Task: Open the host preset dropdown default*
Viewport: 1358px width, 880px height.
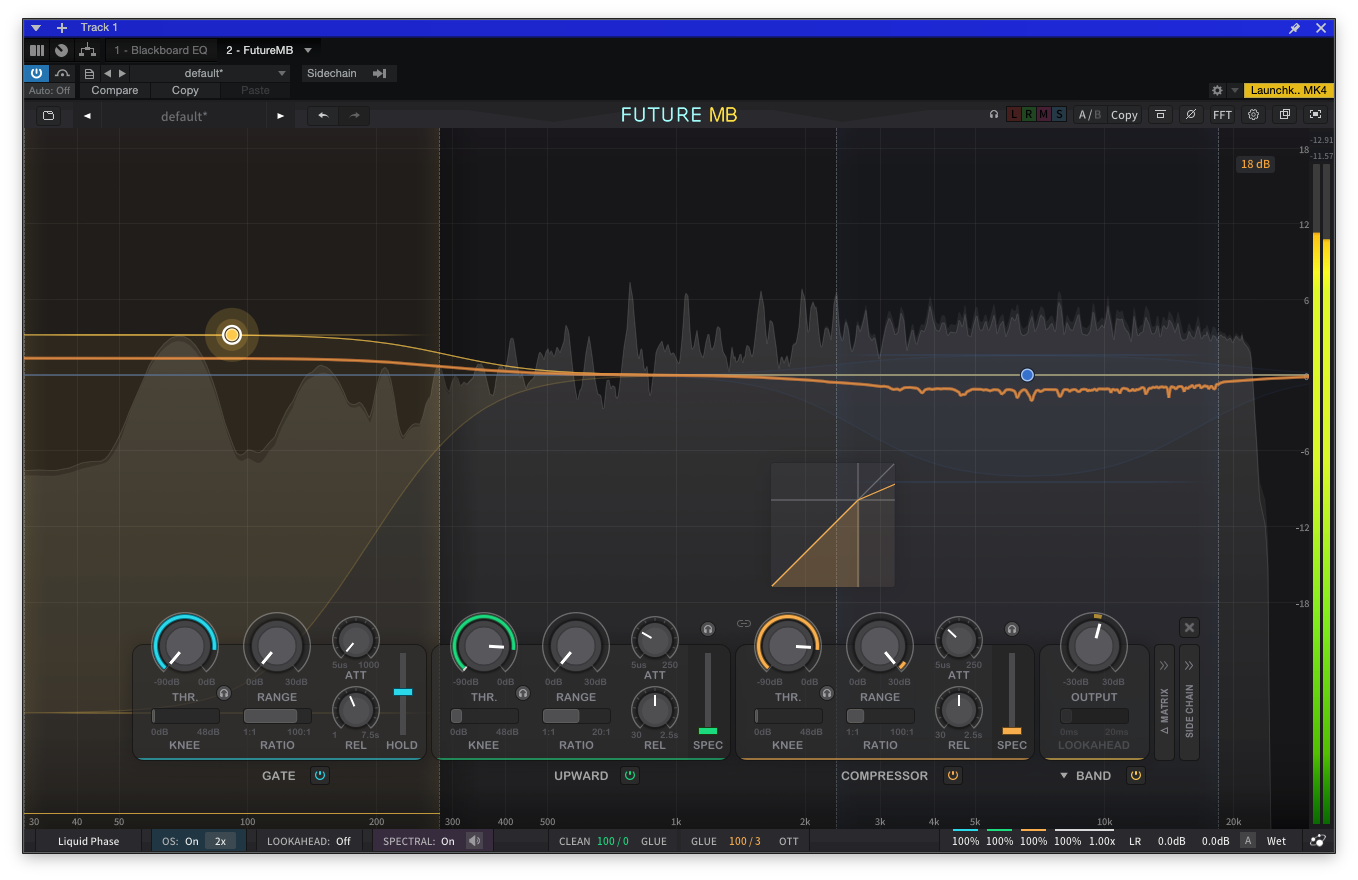Action: pyautogui.click(x=210, y=73)
